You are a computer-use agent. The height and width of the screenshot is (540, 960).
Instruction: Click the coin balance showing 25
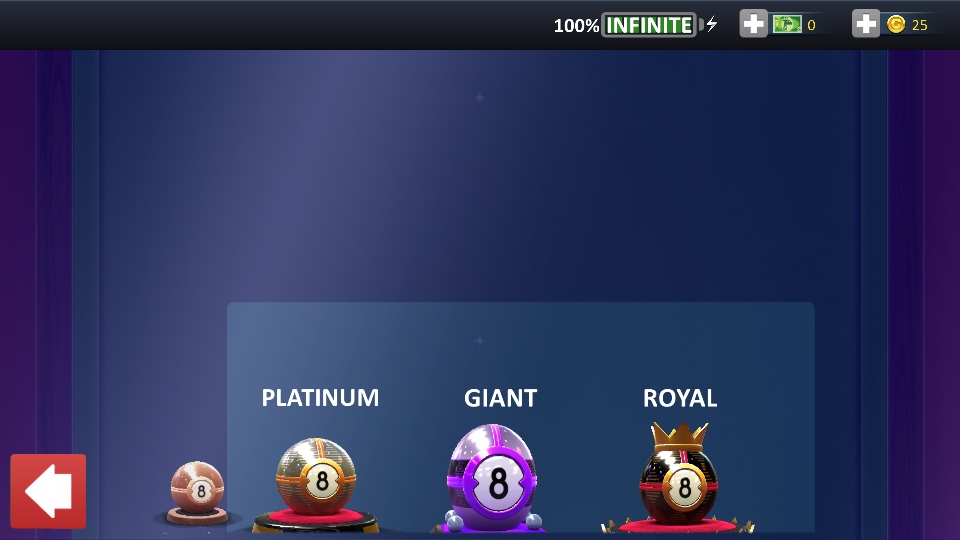pyautogui.click(x=920, y=25)
